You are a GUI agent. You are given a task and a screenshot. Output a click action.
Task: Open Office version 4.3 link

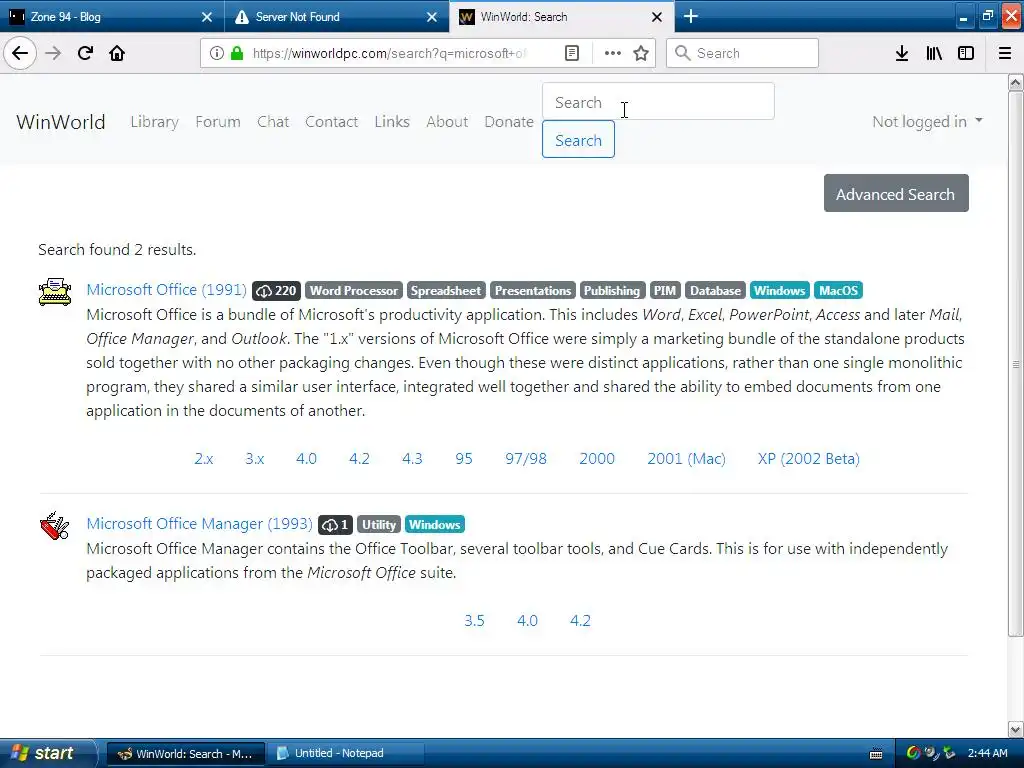[x=412, y=458]
